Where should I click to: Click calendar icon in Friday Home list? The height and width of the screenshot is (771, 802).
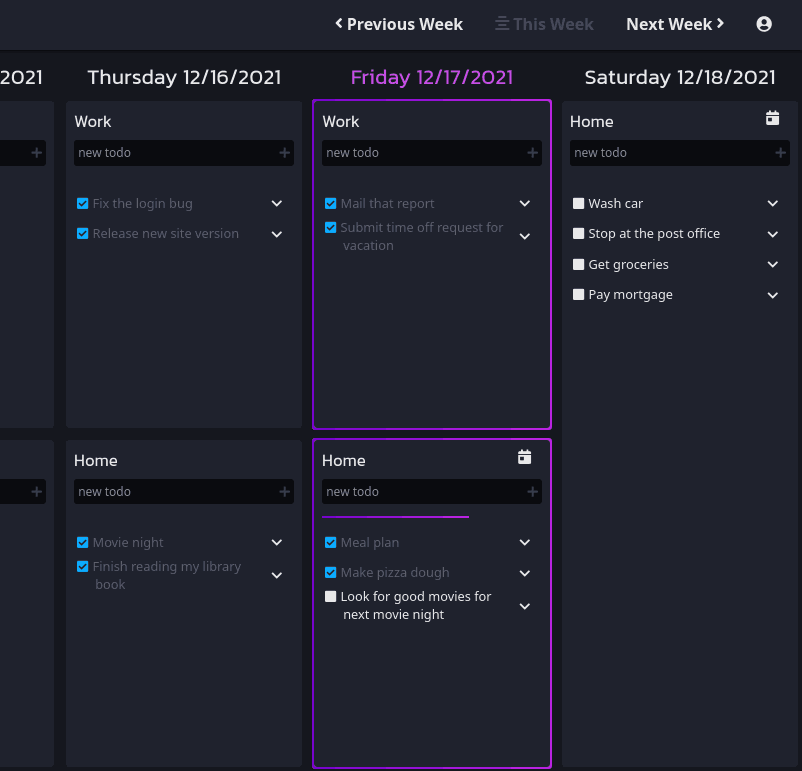click(x=524, y=458)
